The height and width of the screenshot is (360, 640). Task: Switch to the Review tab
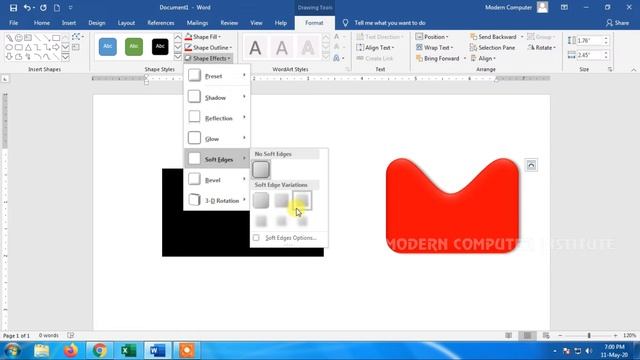(x=229, y=23)
